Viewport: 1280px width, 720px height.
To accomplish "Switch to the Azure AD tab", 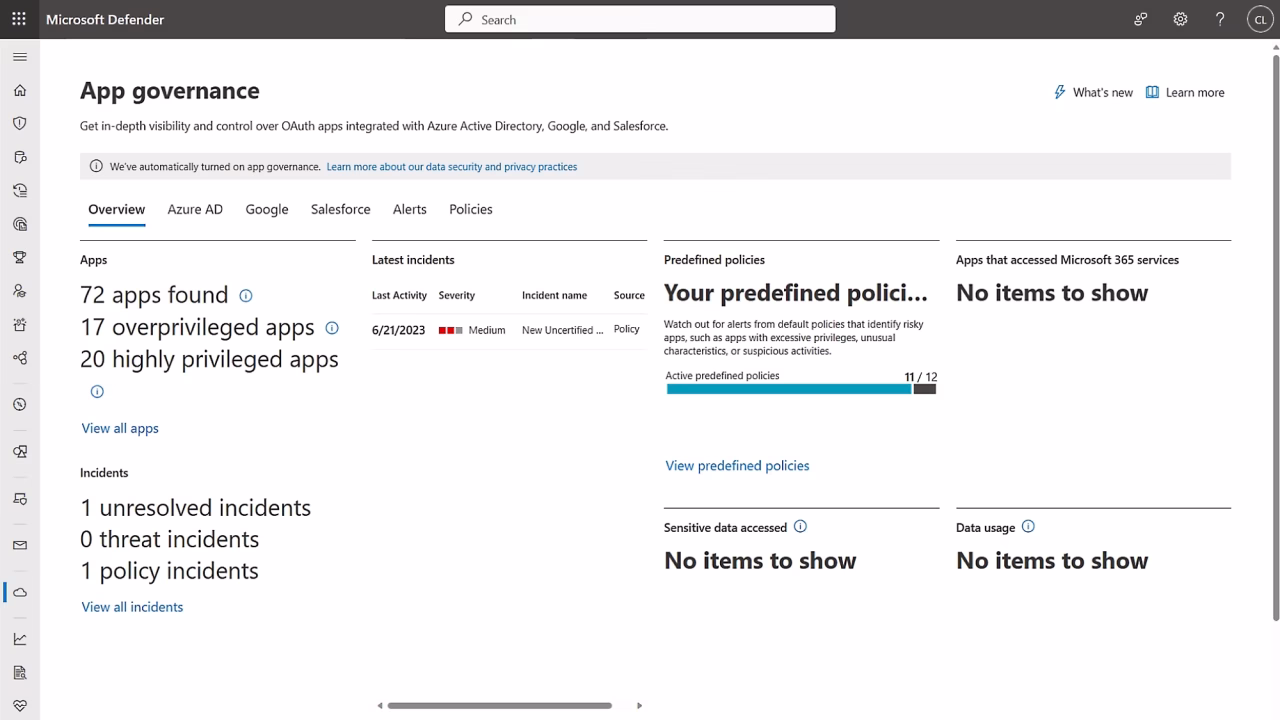I will coord(195,209).
